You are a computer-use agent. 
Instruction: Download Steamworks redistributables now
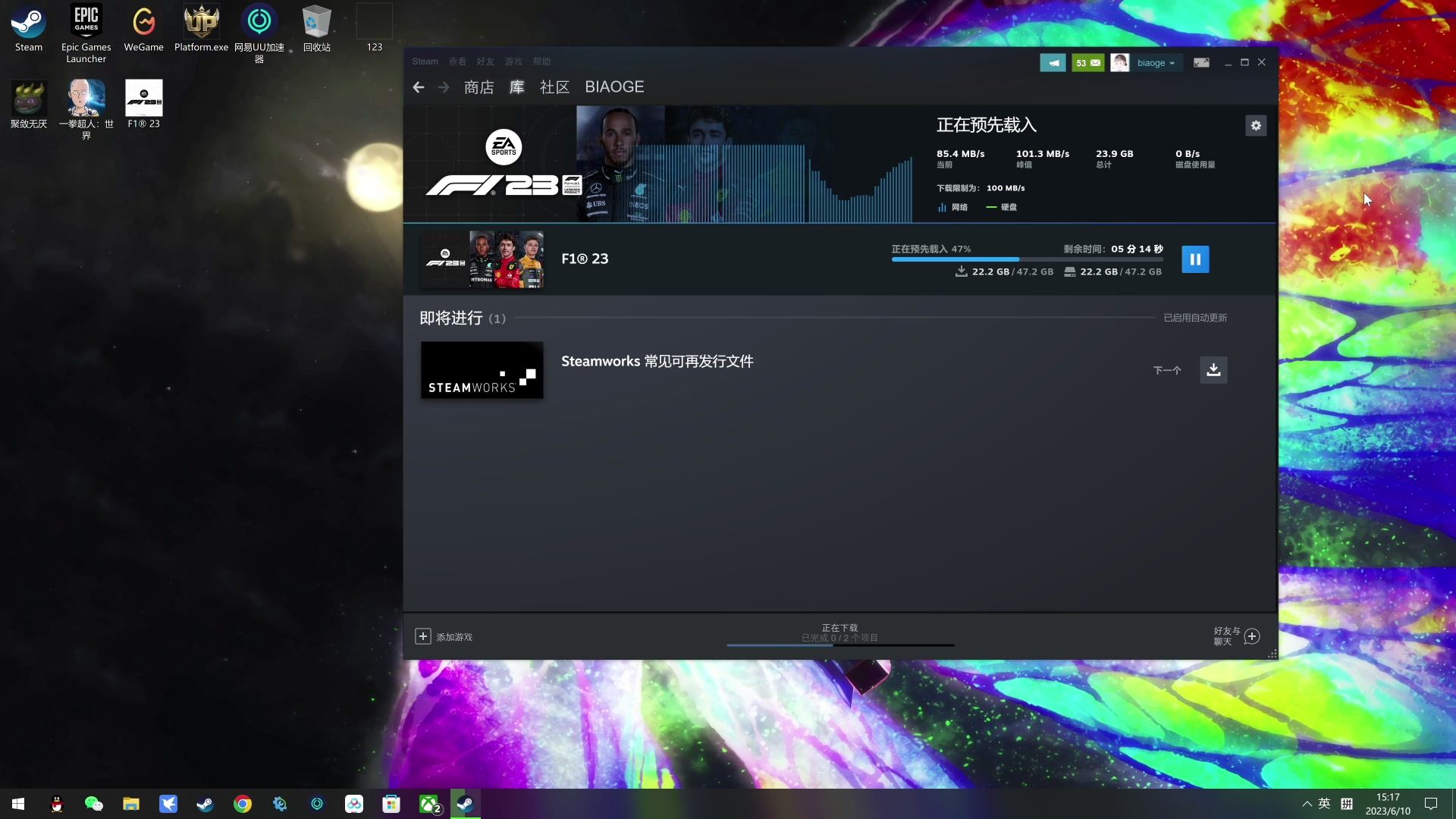point(1213,370)
